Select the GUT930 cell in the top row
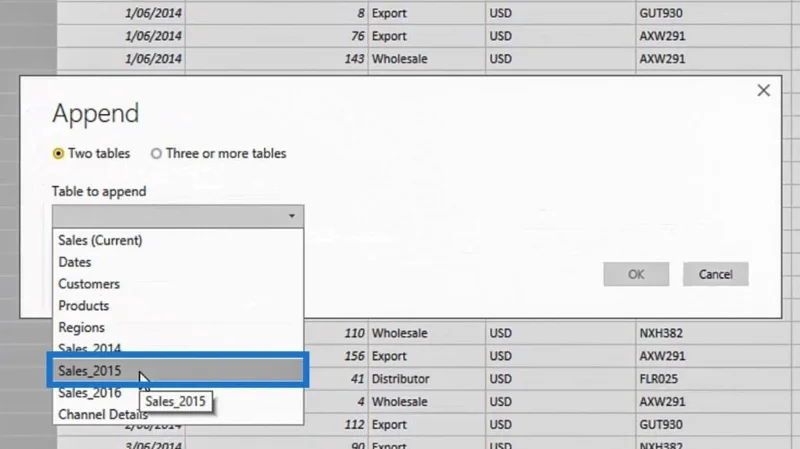 coord(713,13)
